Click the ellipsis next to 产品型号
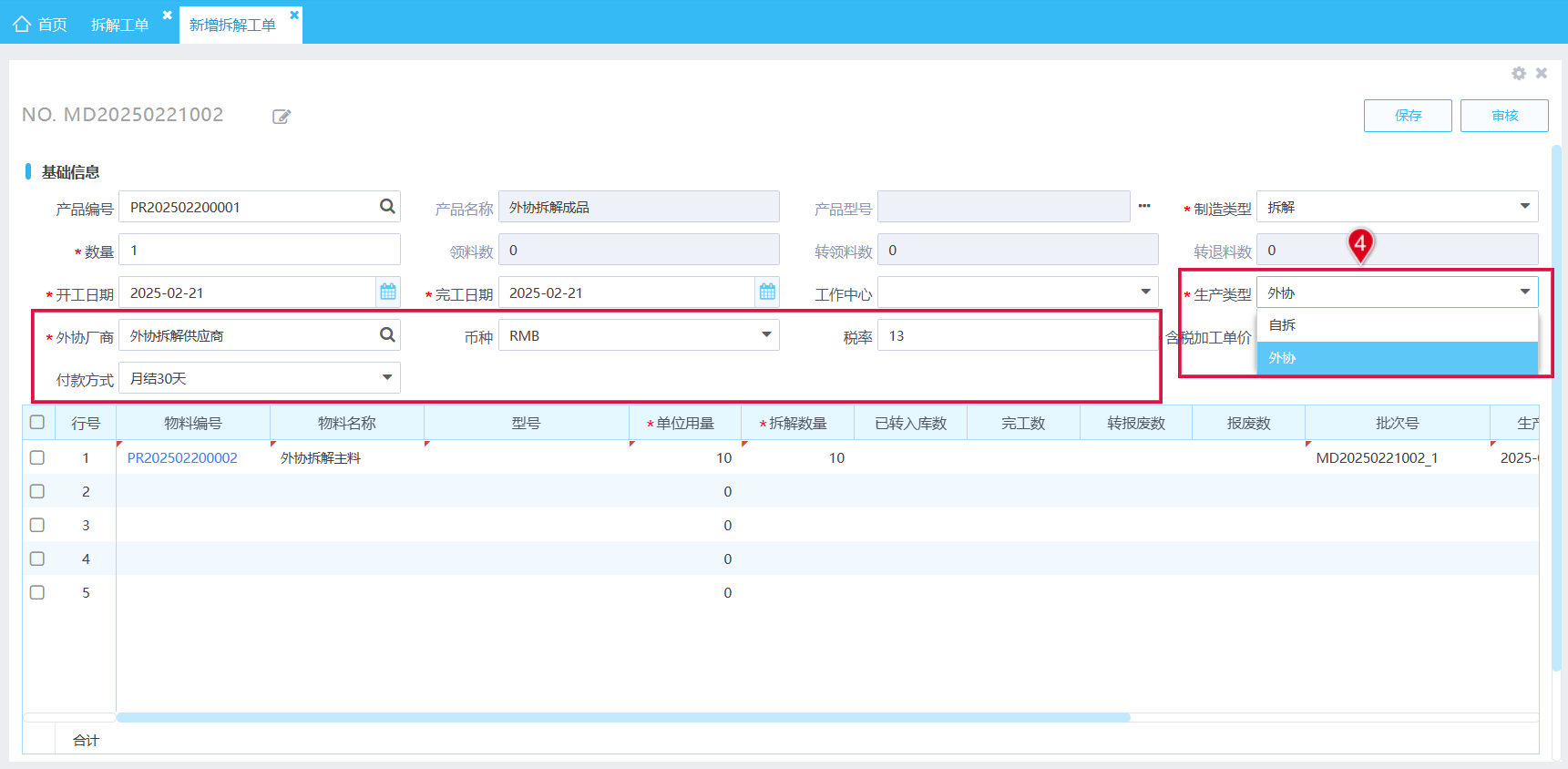The height and width of the screenshot is (769, 1568). 1144,206
